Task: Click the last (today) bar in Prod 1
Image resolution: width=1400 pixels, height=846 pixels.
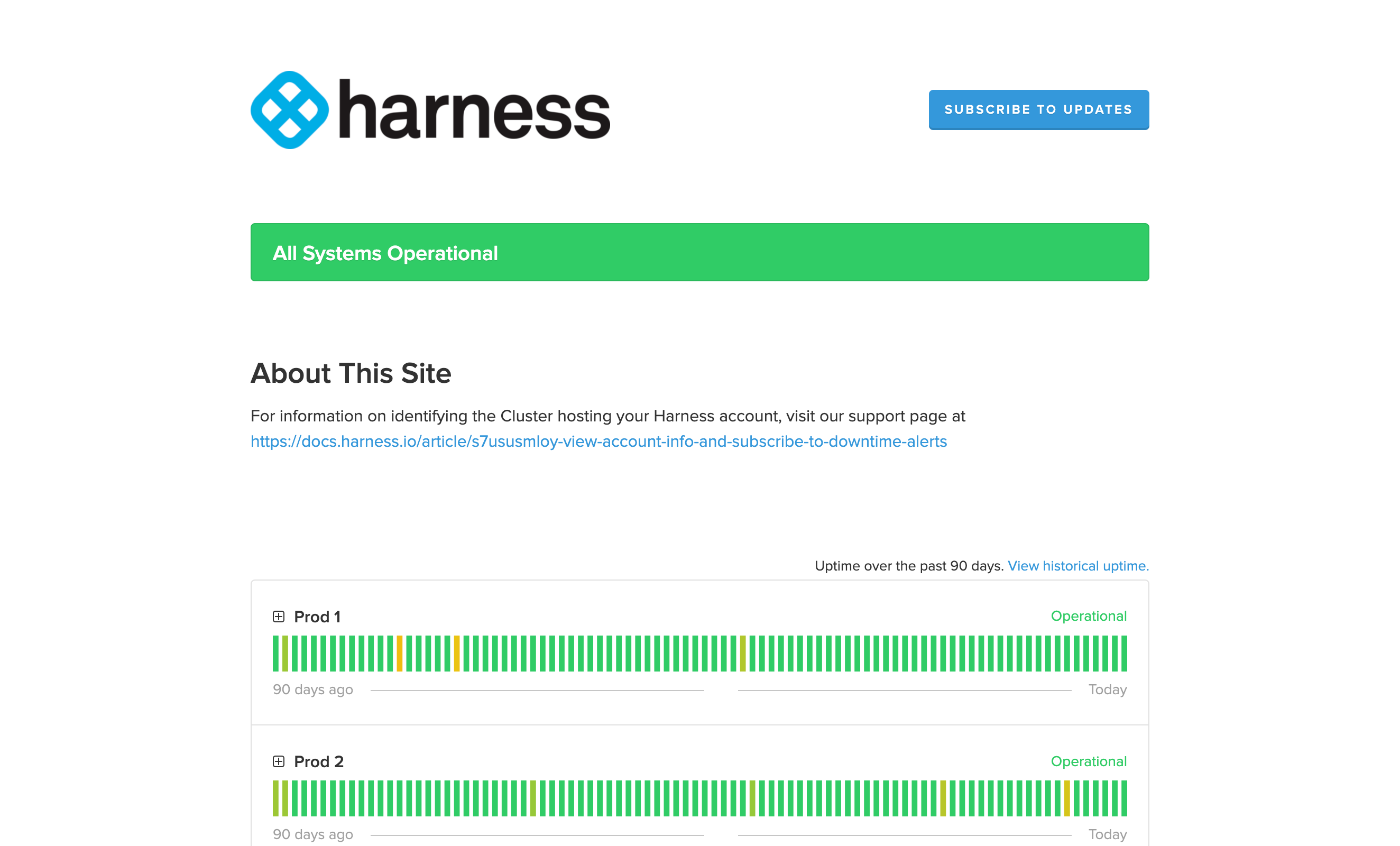Action: pyautogui.click(x=1124, y=654)
